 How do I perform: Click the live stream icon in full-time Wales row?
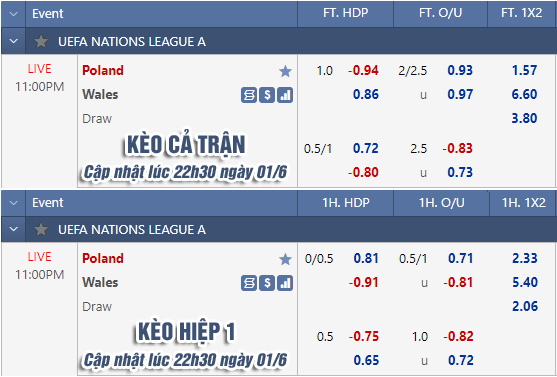point(249,95)
